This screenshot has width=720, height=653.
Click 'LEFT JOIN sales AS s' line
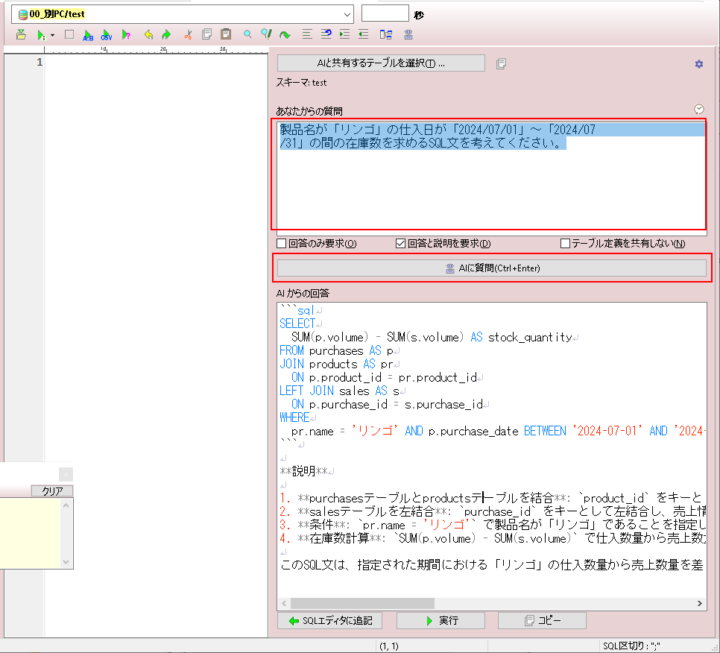tap(339, 391)
